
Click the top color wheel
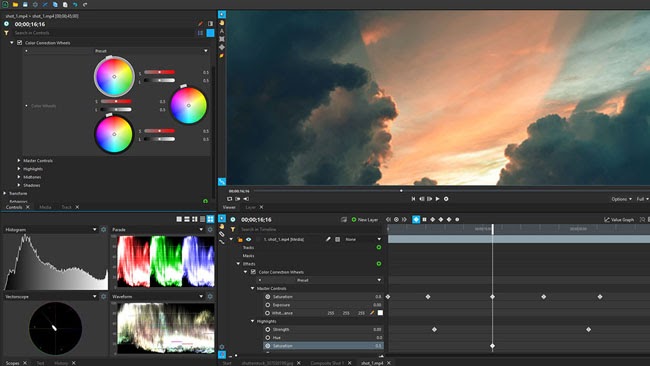click(x=114, y=77)
